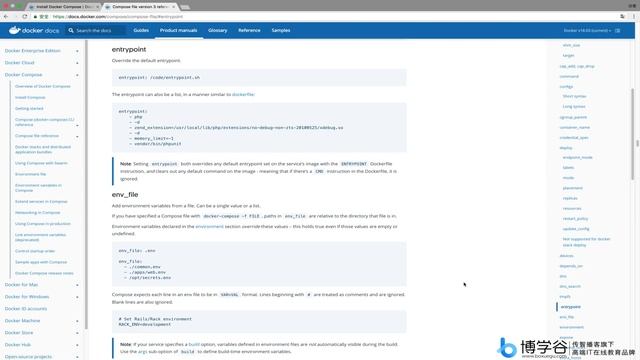The width and height of the screenshot is (640, 360).
Task: Expand Compose file reference arrow
Action: point(77,136)
